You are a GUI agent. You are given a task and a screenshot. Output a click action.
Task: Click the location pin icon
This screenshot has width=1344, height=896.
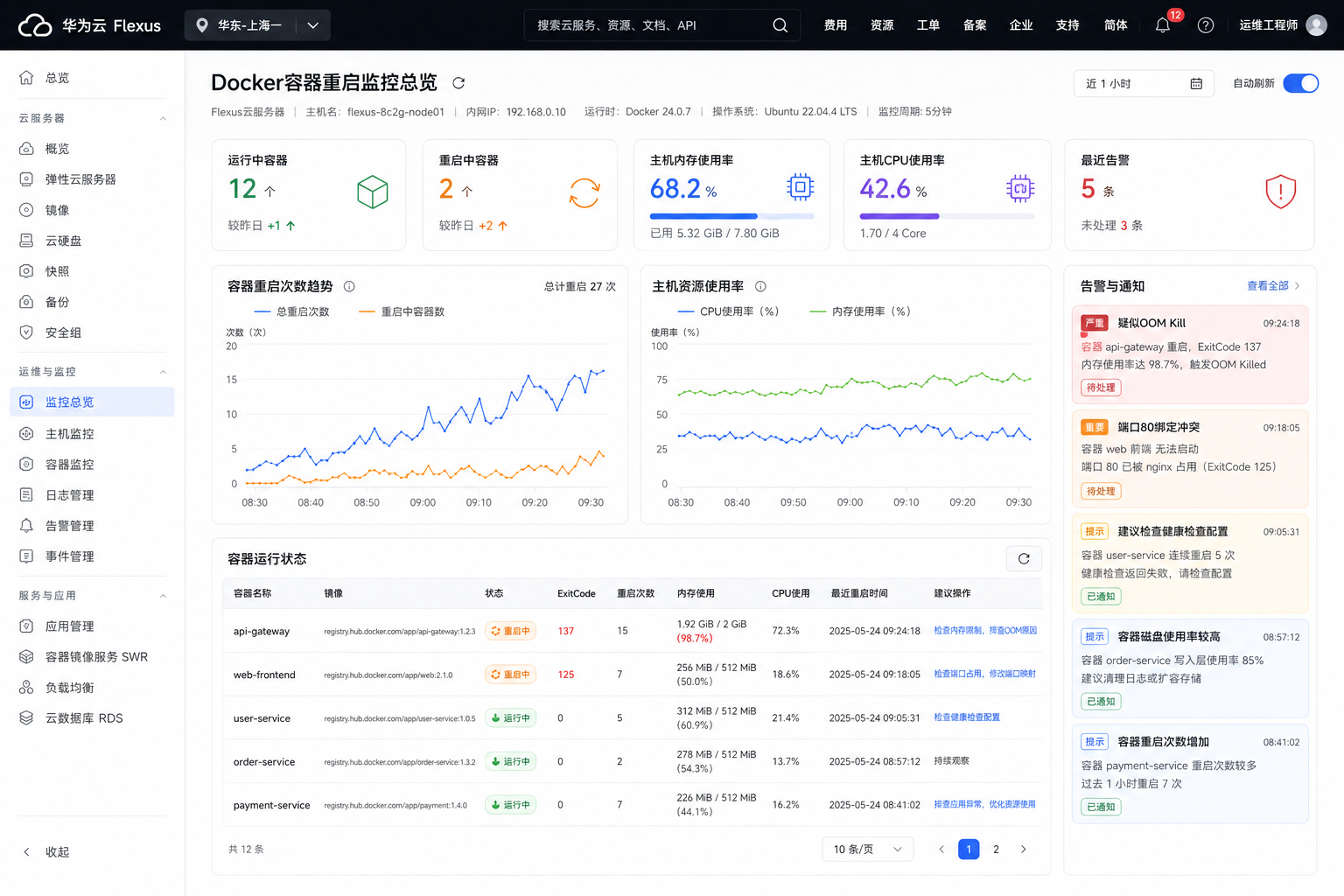tap(202, 25)
